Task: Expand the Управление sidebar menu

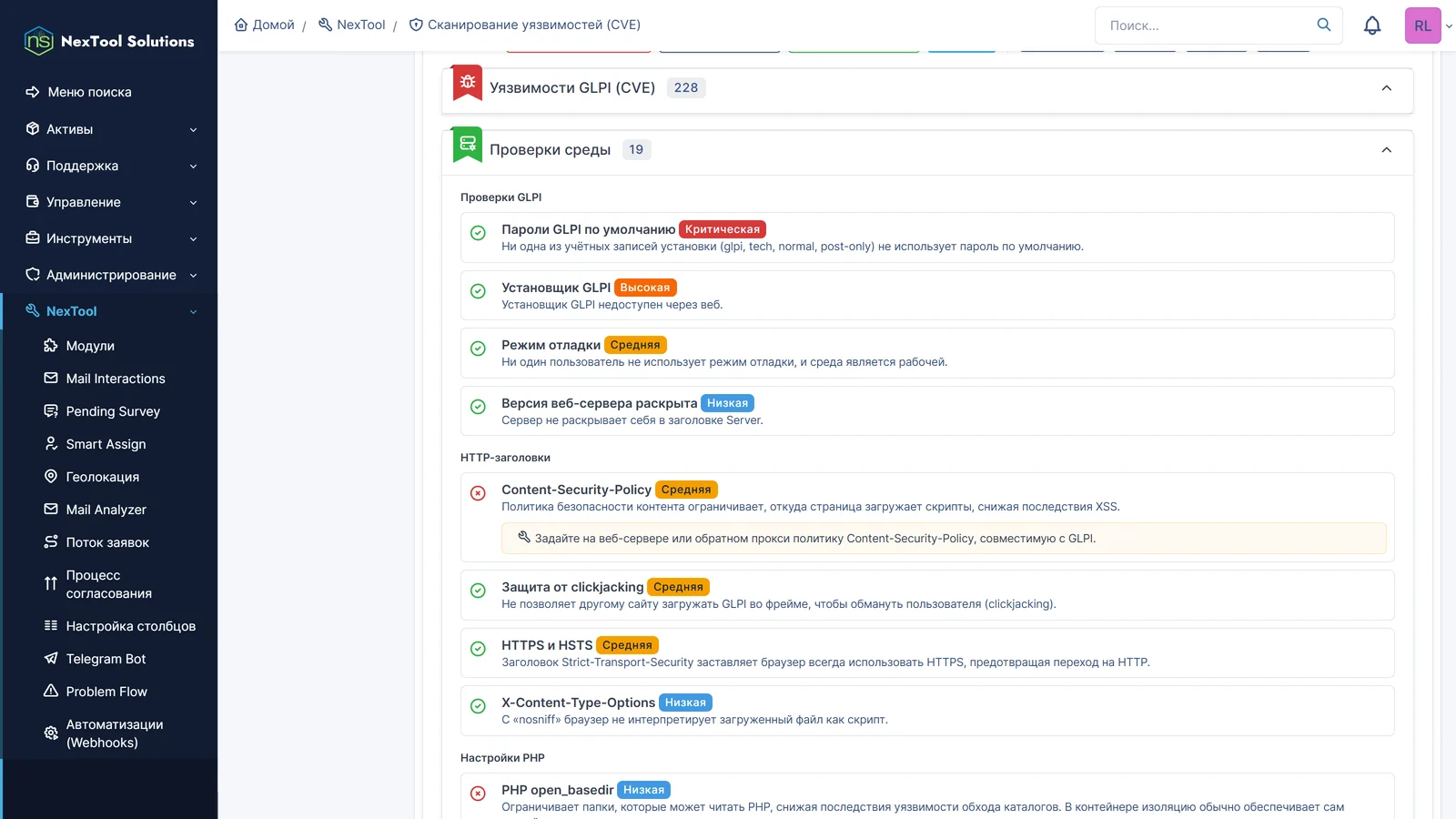Action: 110,202
